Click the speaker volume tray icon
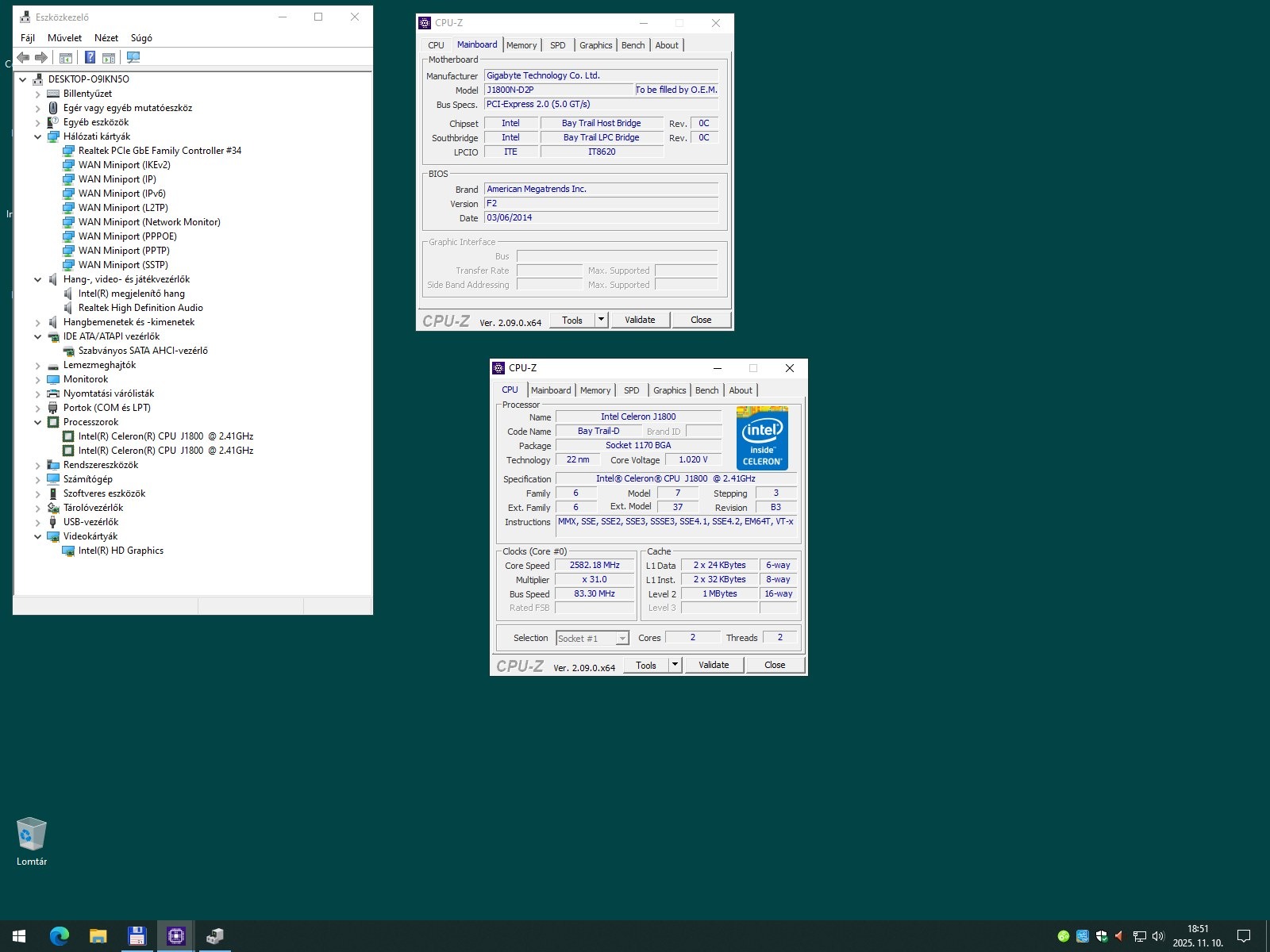The width and height of the screenshot is (1270, 952). click(1157, 936)
